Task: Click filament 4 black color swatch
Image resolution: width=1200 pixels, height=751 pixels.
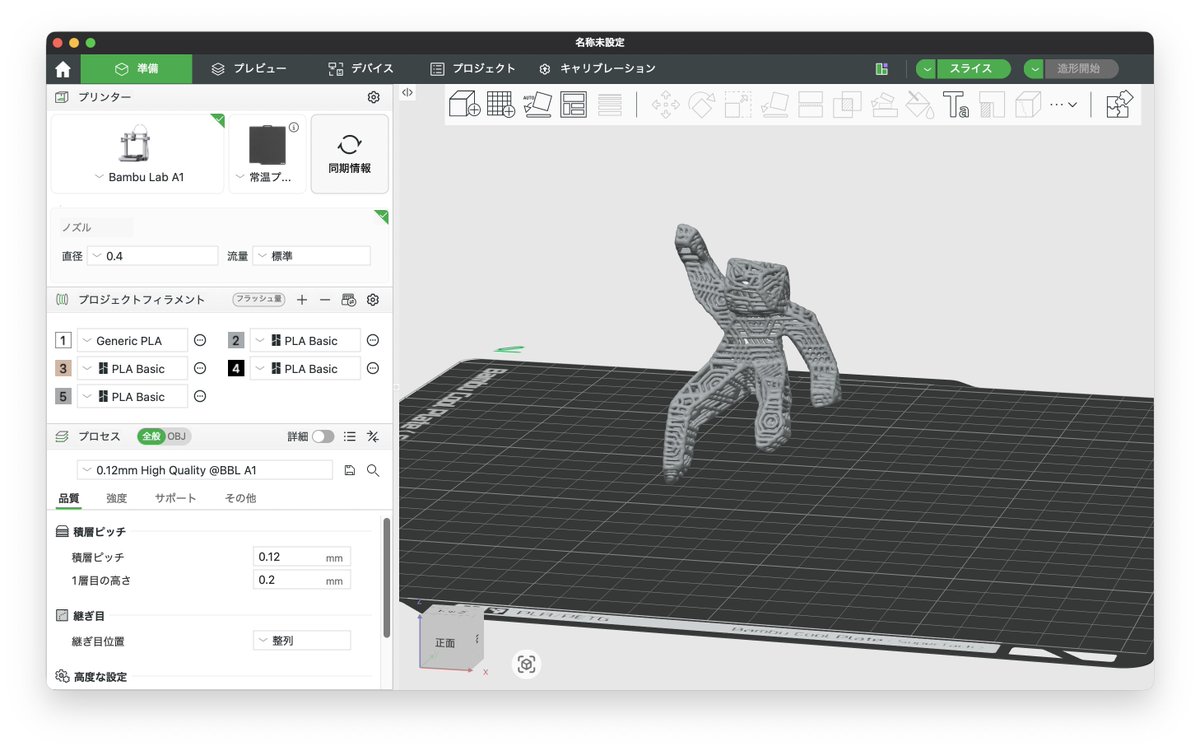Action: click(x=236, y=369)
